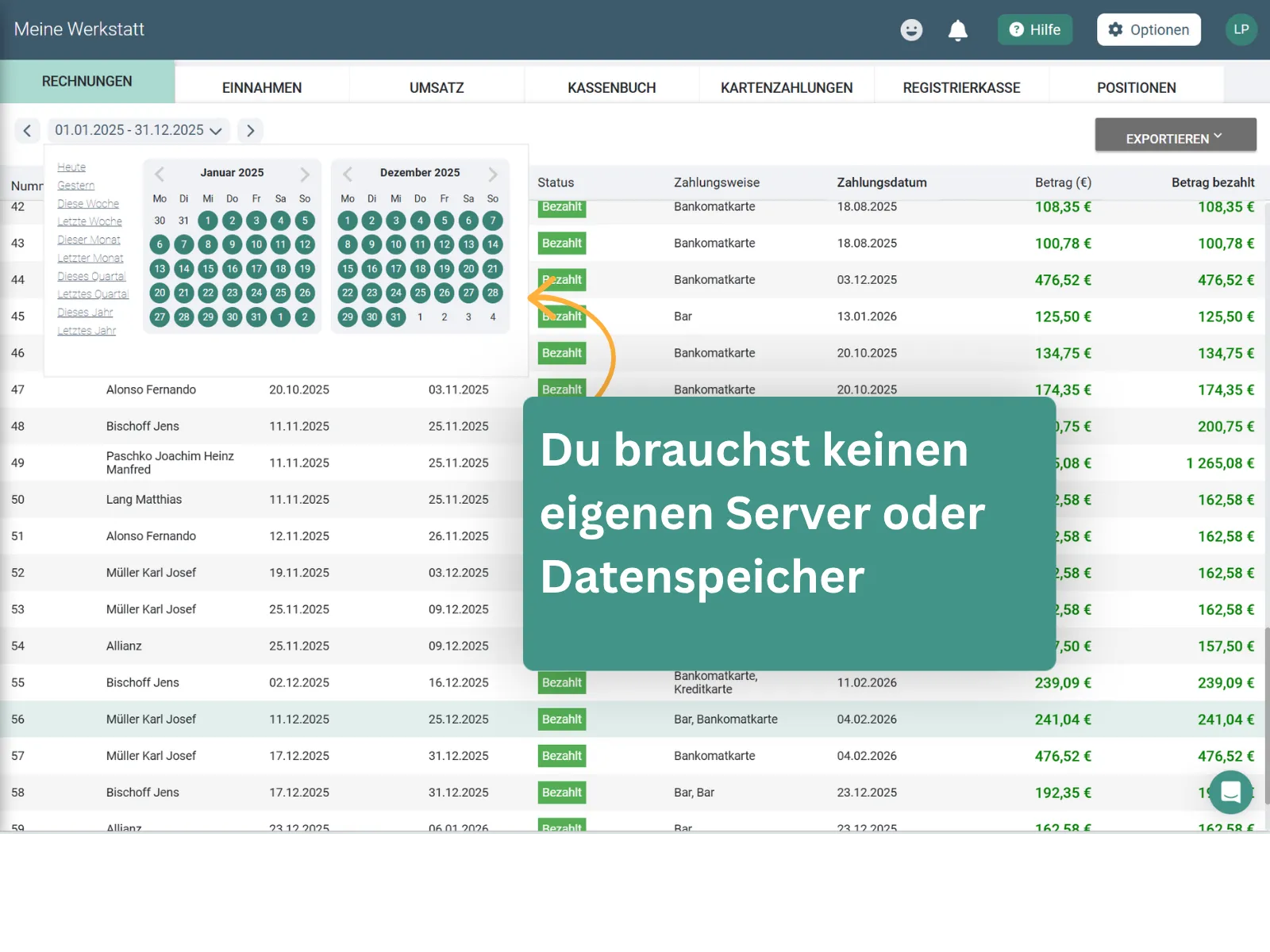Pick day 10 in Dezember 2025 calendar
Screen dimensions: 1270x952
click(x=396, y=244)
